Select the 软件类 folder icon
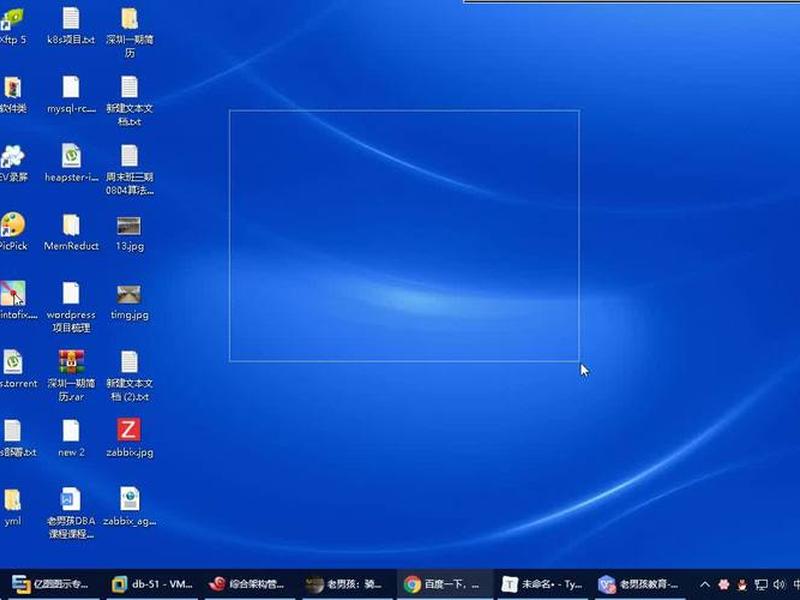The width and height of the screenshot is (800, 600). pyautogui.click(x=12, y=88)
